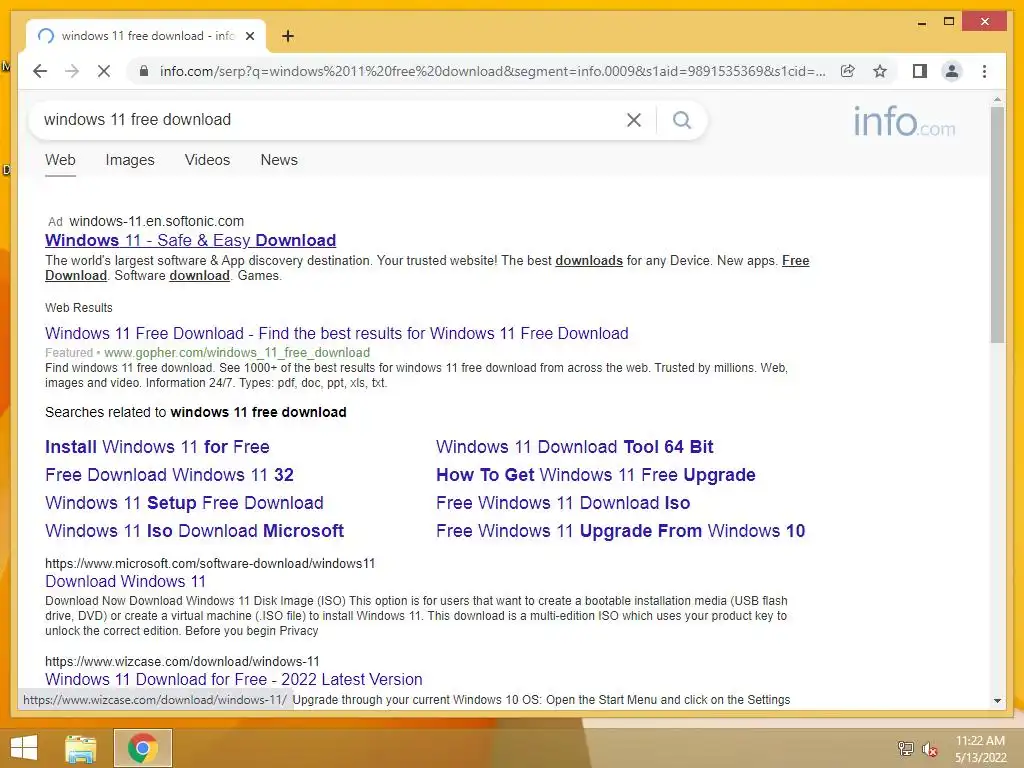Click page scrollbar thumb
Image resolution: width=1024 pixels, height=768 pixels.
(x=997, y=225)
